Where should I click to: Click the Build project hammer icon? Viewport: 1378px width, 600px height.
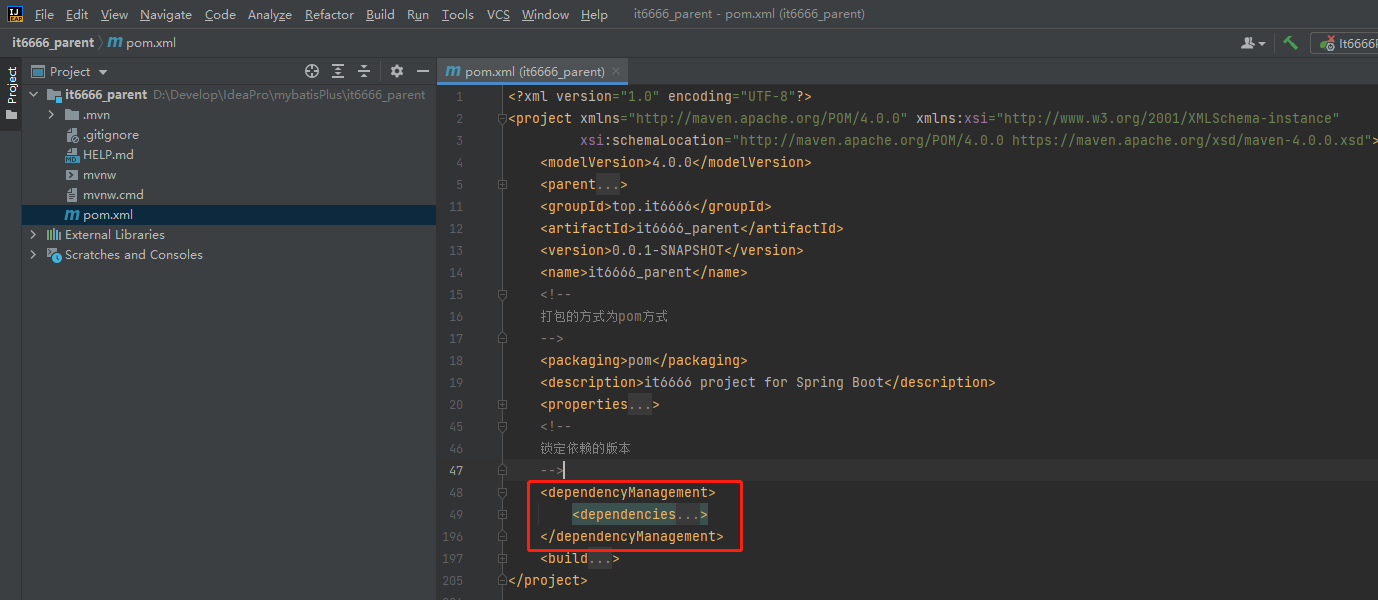point(1291,42)
